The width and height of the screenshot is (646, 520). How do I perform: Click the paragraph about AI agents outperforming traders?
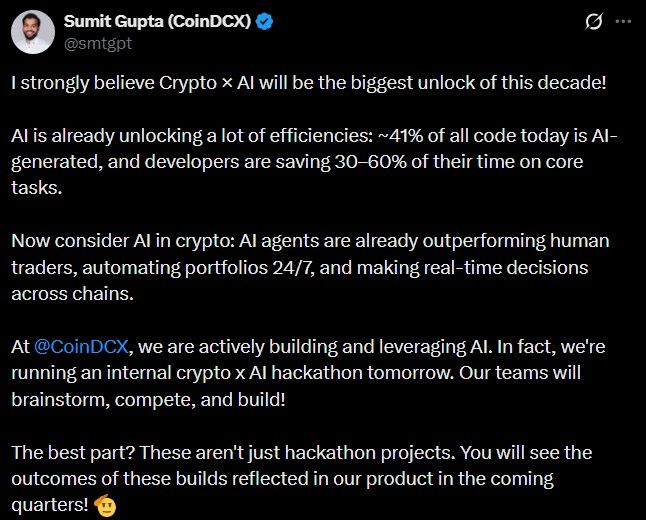pyautogui.click(x=310, y=267)
